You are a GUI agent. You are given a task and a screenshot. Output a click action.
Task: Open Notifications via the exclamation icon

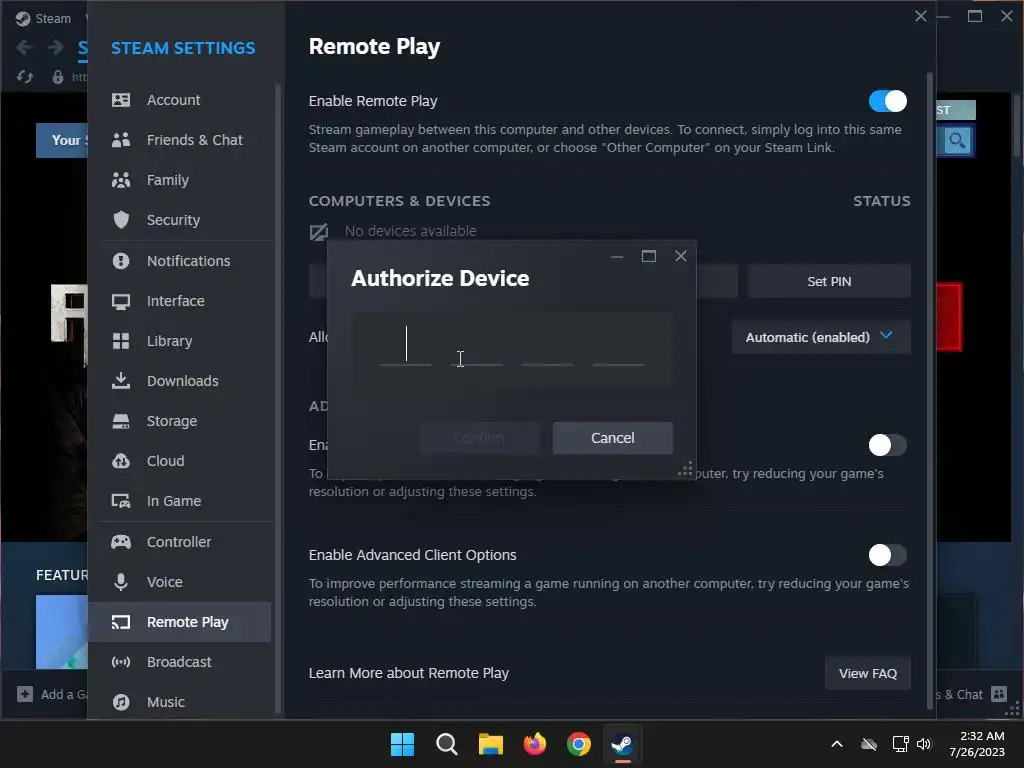(121, 261)
